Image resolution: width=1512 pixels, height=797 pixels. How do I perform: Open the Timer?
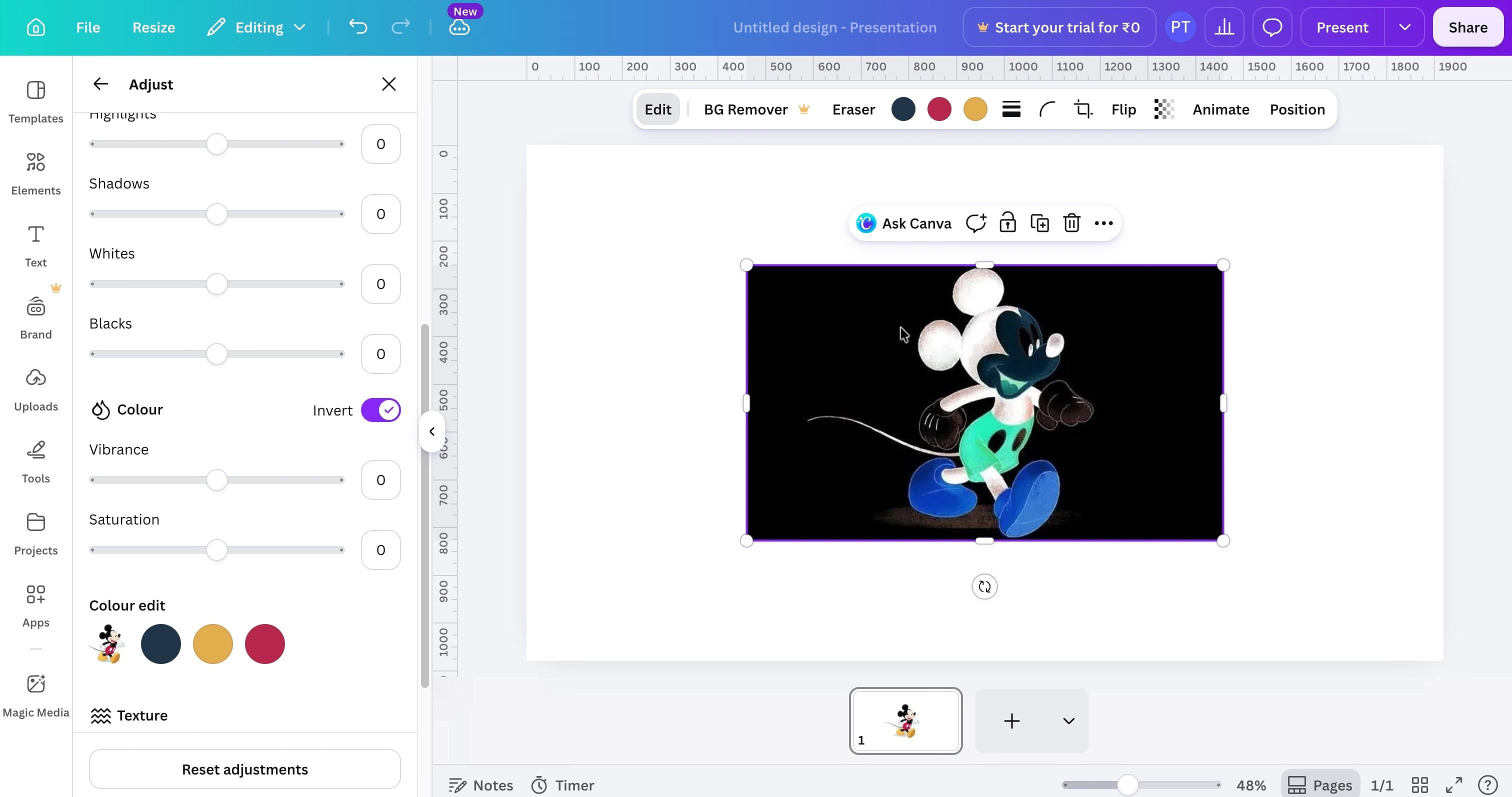click(x=562, y=784)
